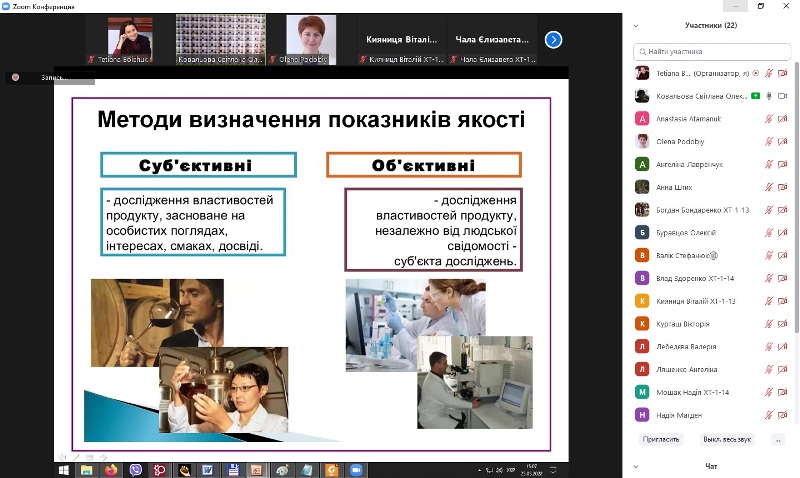The width and height of the screenshot is (800, 478).
Task: Open Firefox from the Windows taskbar
Action: point(111,470)
